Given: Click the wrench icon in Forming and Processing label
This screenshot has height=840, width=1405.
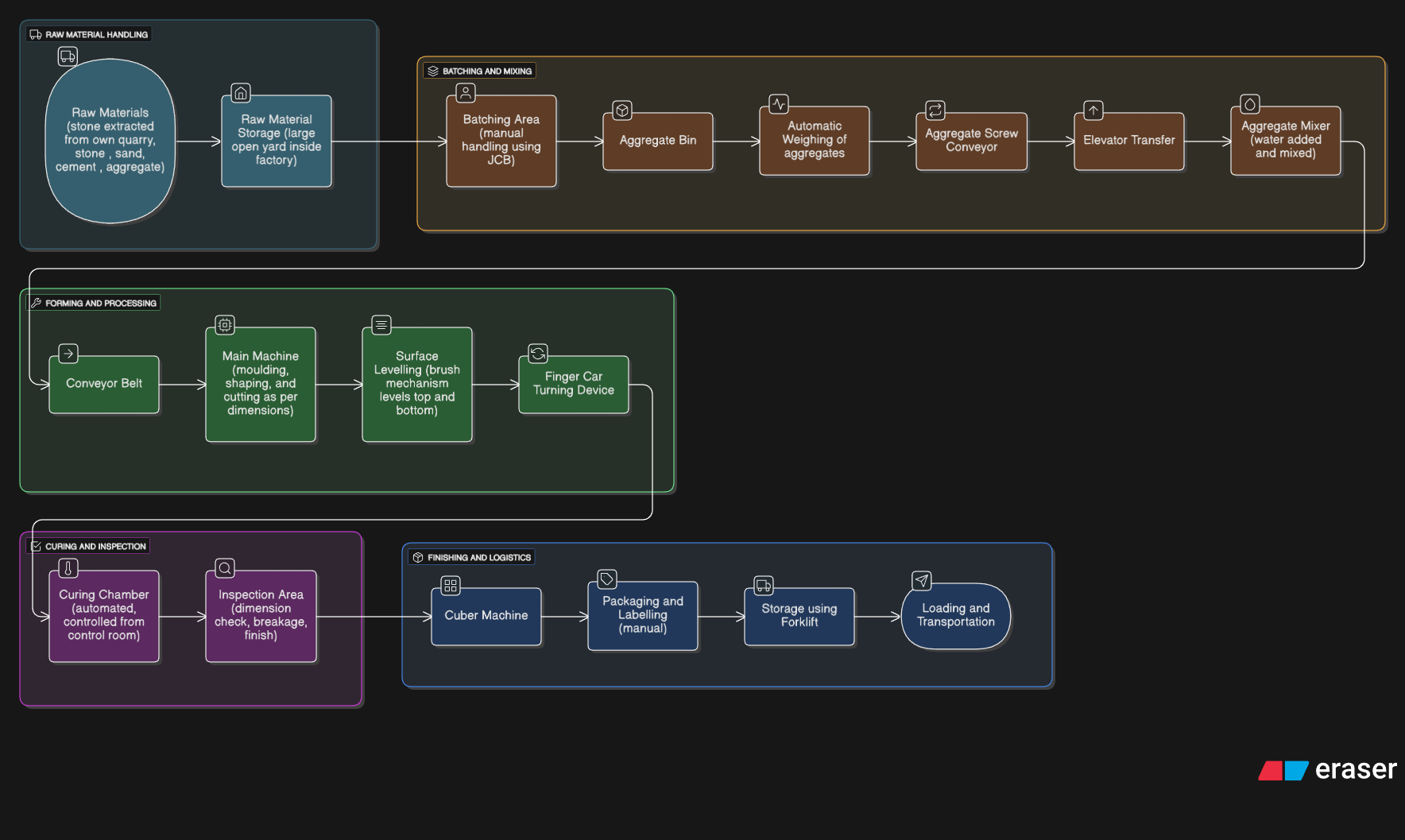Looking at the screenshot, I should (x=36, y=303).
